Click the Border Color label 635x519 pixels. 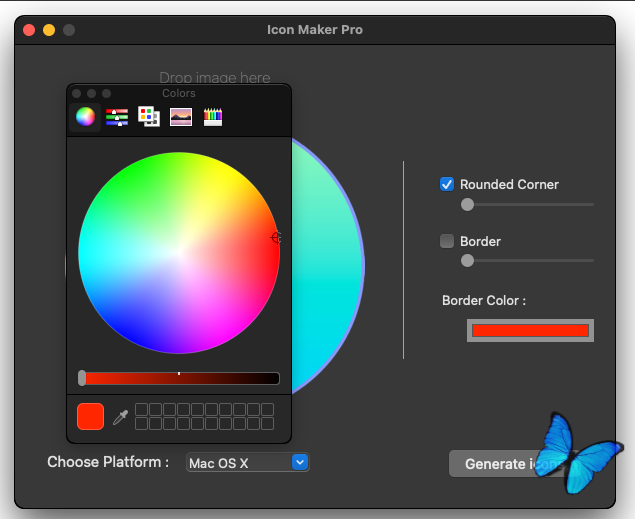484,300
